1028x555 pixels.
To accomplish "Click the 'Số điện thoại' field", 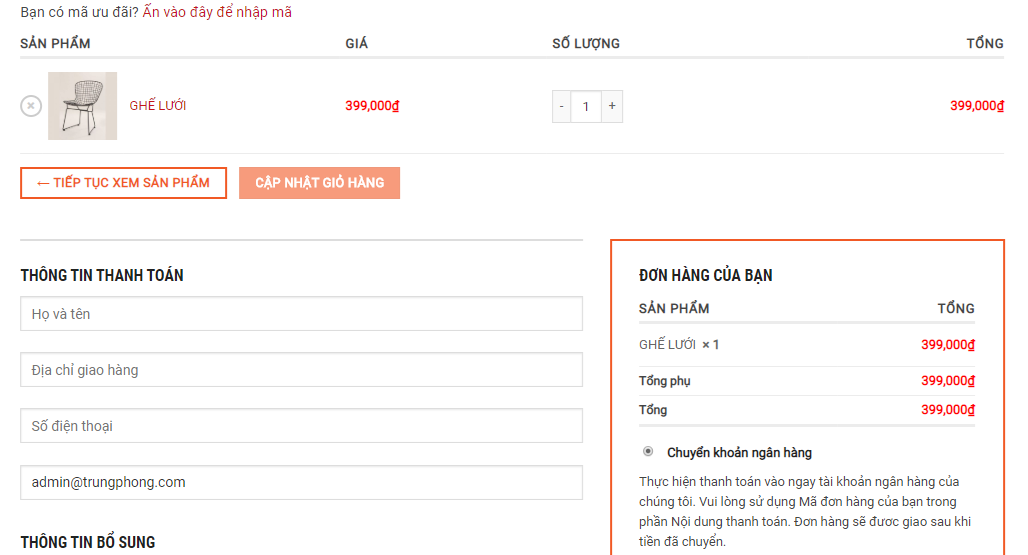I will [x=301, y=426].
